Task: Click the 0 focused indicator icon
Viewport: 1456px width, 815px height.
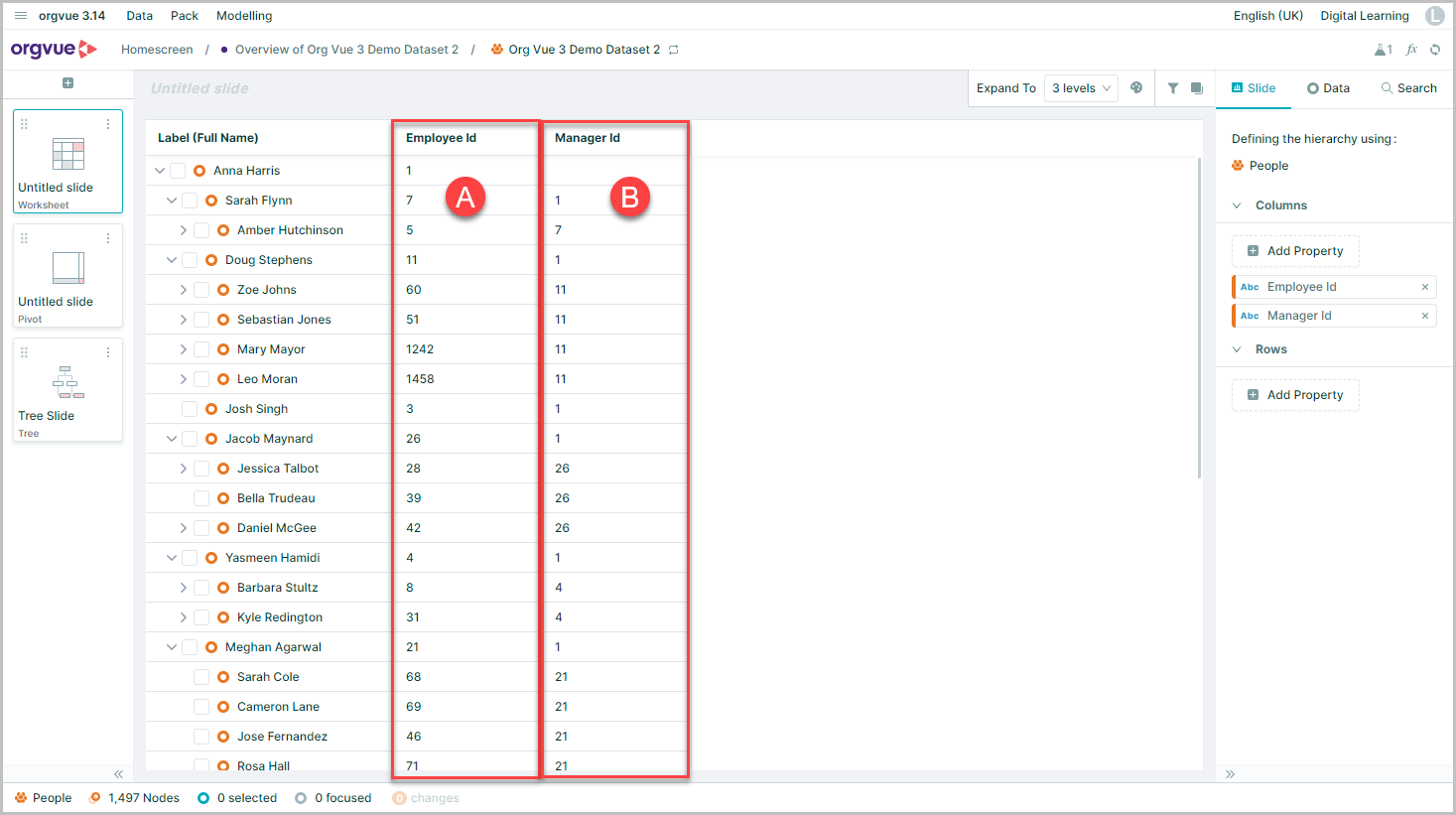Action: [x=301, y=798]
